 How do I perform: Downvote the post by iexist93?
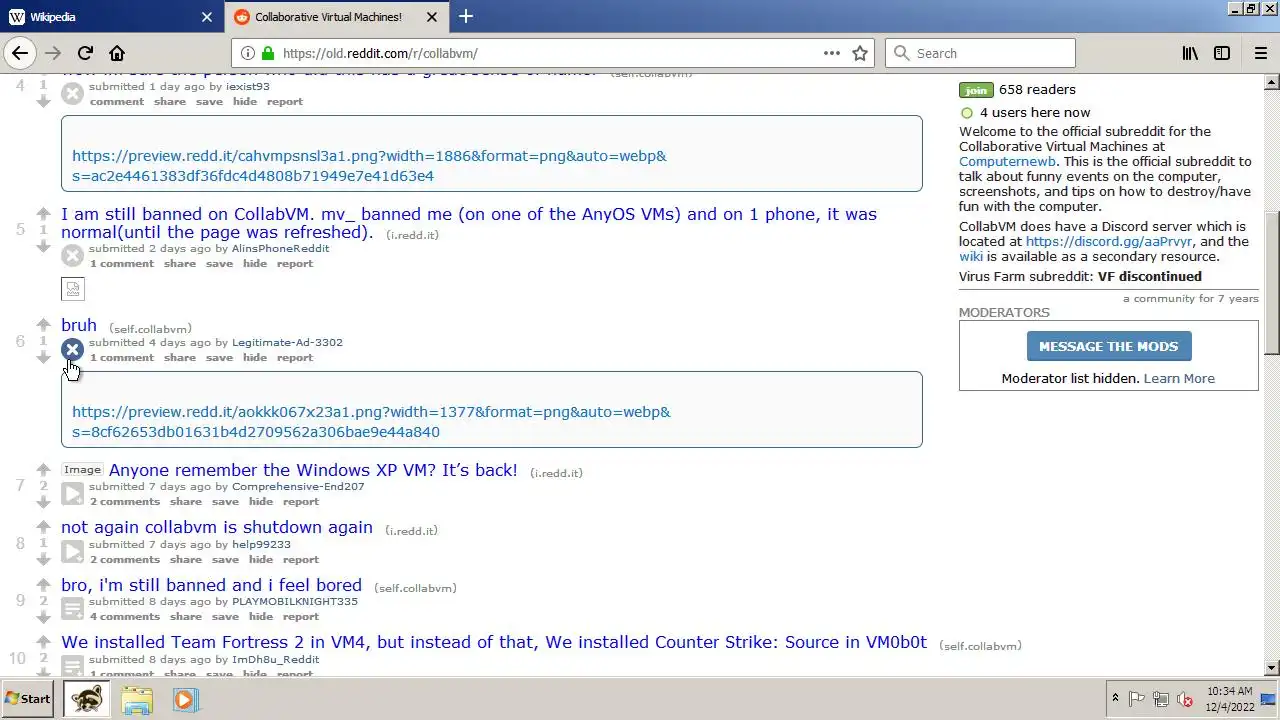click(43, 102)
